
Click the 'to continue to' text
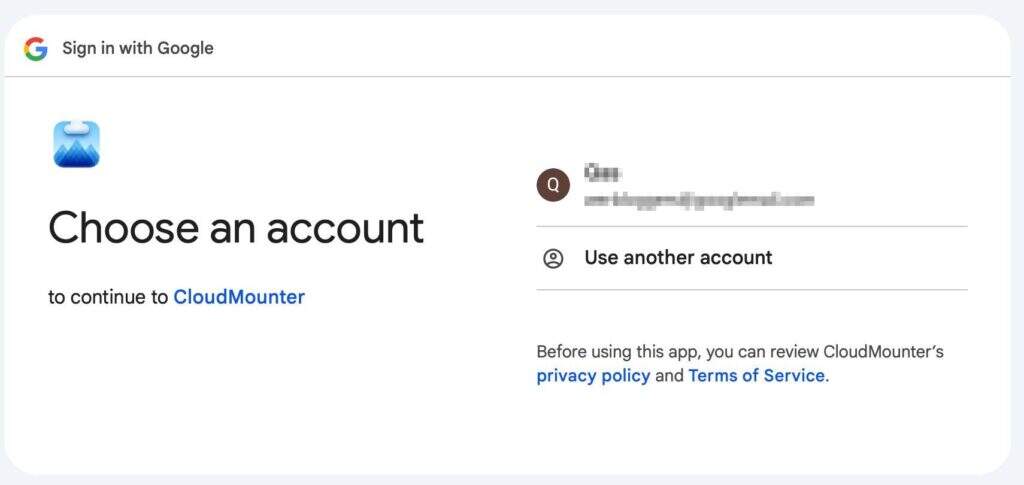(108, 297)
